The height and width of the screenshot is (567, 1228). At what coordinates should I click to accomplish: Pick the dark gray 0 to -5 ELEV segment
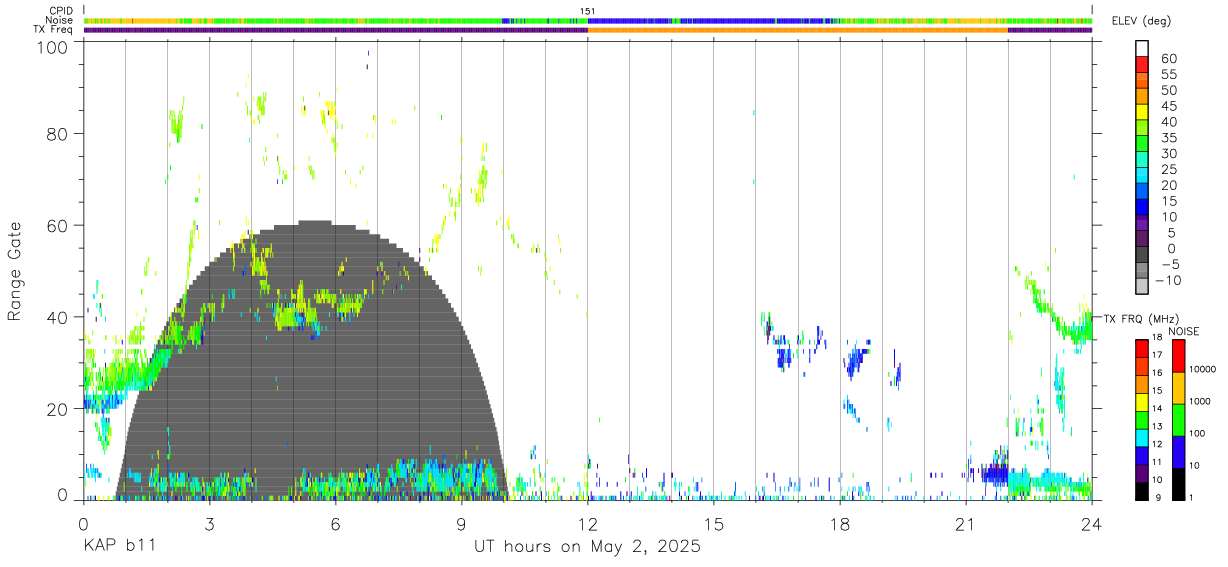(1142, 255)
